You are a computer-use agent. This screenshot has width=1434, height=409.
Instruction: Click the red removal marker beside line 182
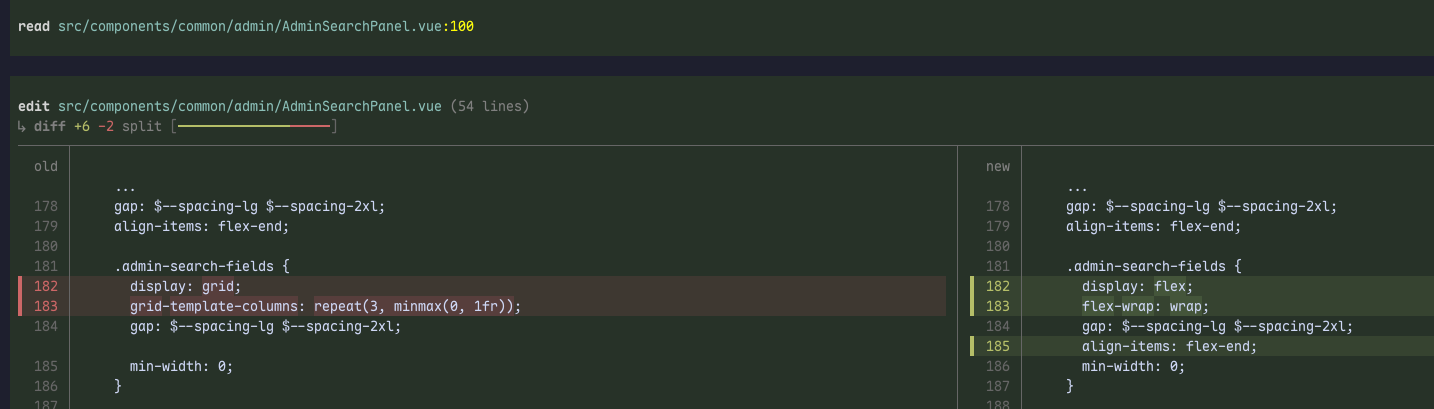(20, 286)
